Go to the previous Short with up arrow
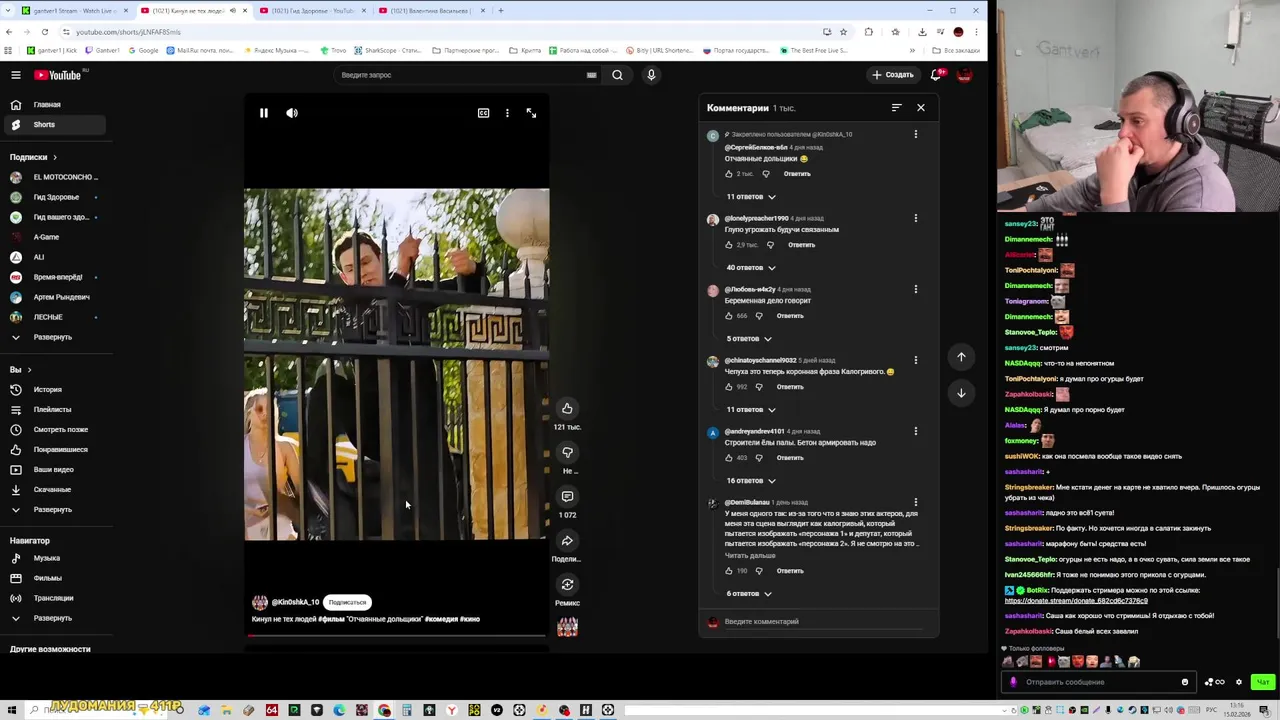Viewport: 1280px width, 720px height. coord(961,357)
